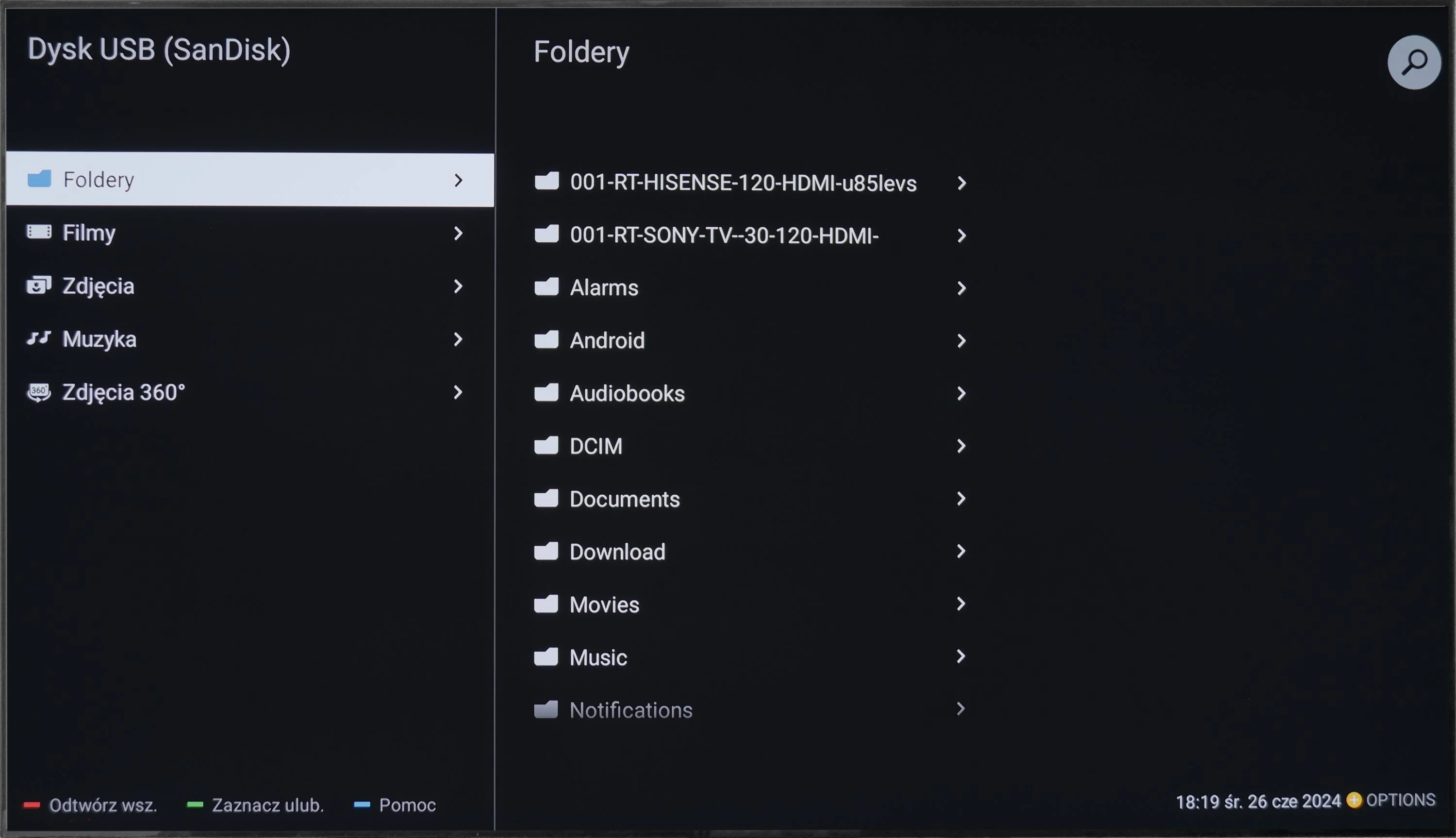This screenshot has width=1456, height=838.
Task: Click red Odtwórz wsz. button
Action: (x=90, y=804)
